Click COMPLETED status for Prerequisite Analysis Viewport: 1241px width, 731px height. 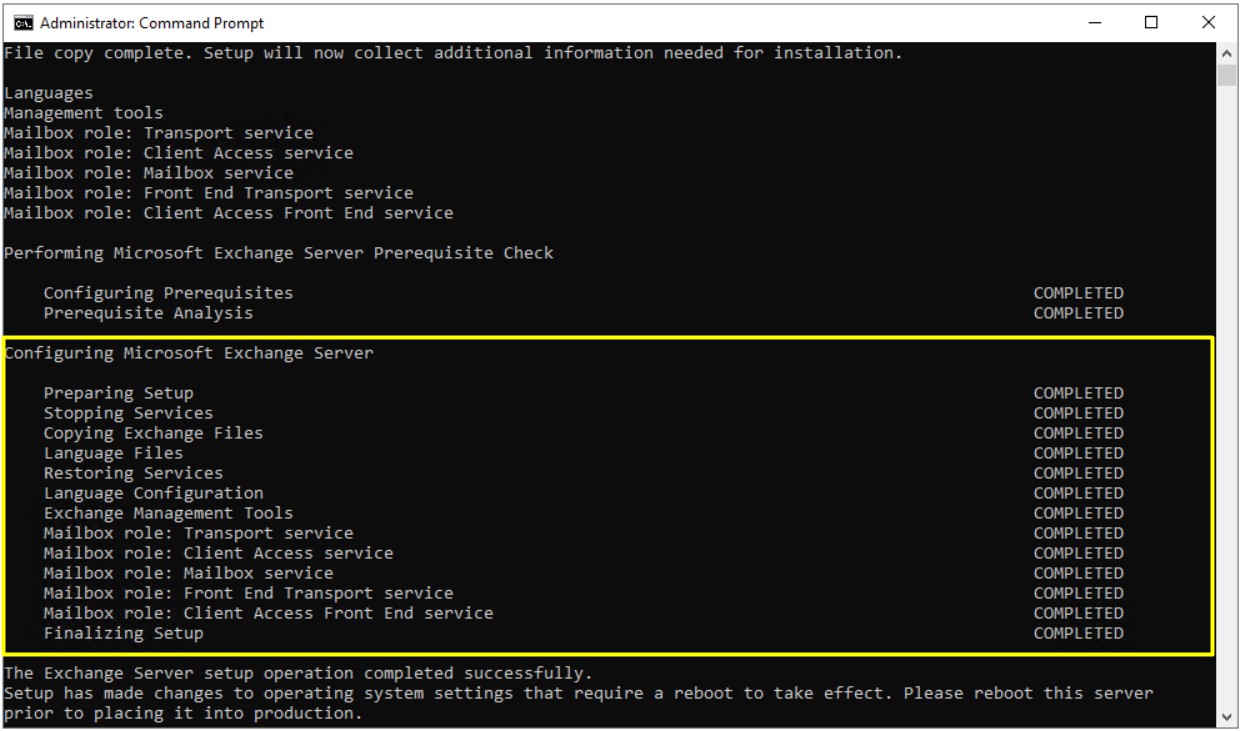(1079, 313)
